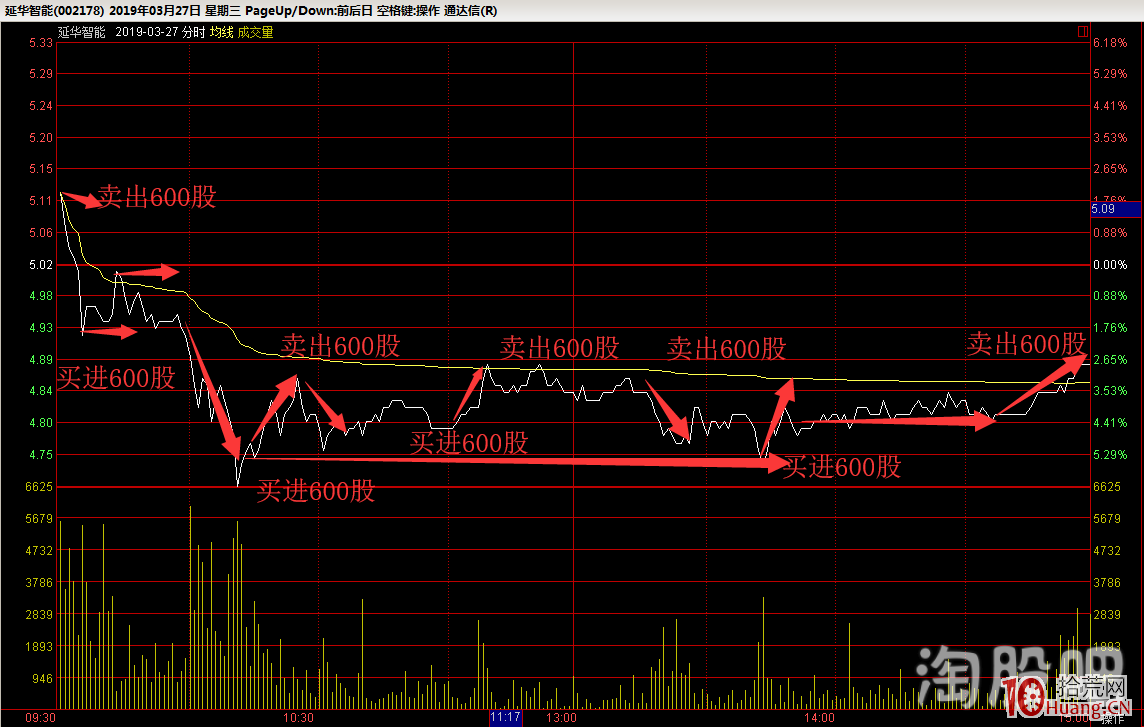
Task: Click the 5.20 price axis label
Action: tap(41, 138)
